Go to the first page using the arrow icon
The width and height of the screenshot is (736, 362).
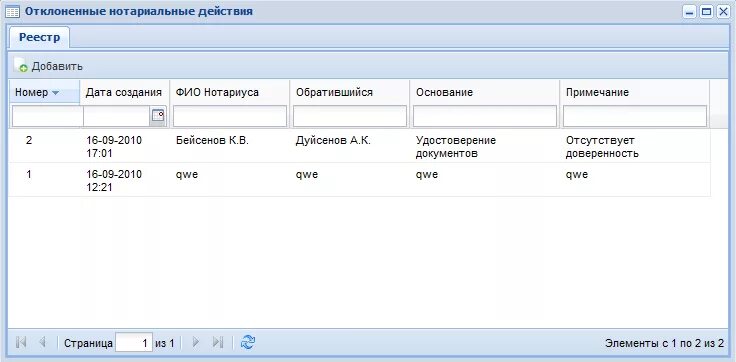coord(21,343)
